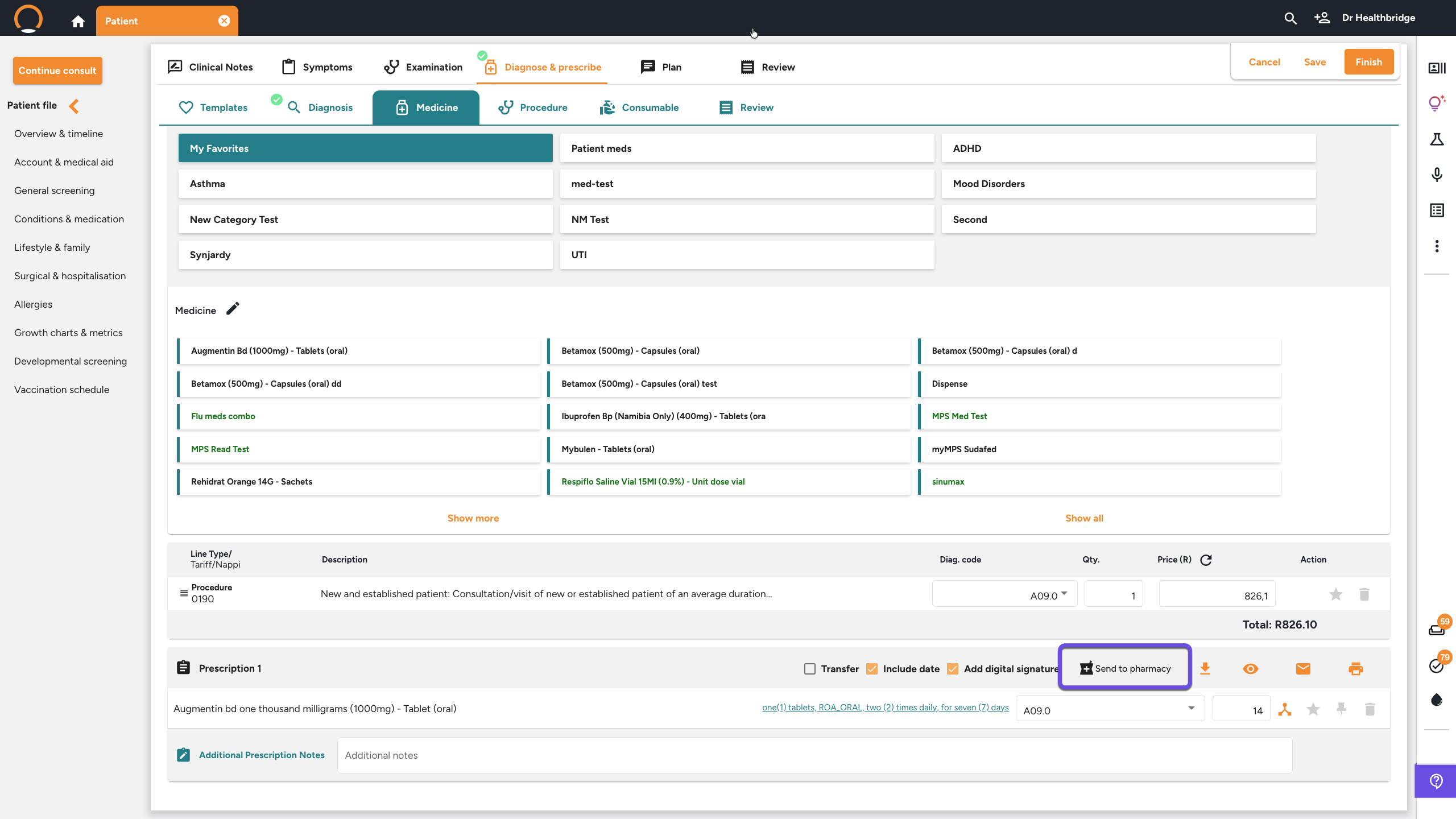Favorite the Procedure 0190 line

tap(1336, 595)
